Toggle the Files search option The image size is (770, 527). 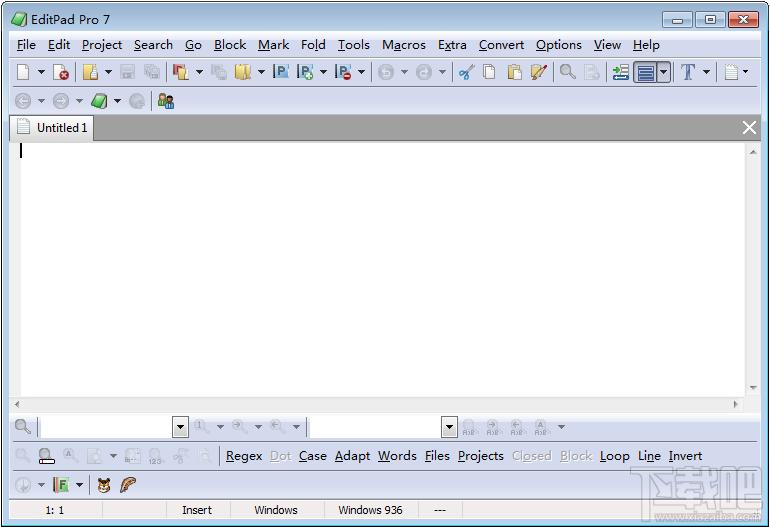click(x=437, y=456)
